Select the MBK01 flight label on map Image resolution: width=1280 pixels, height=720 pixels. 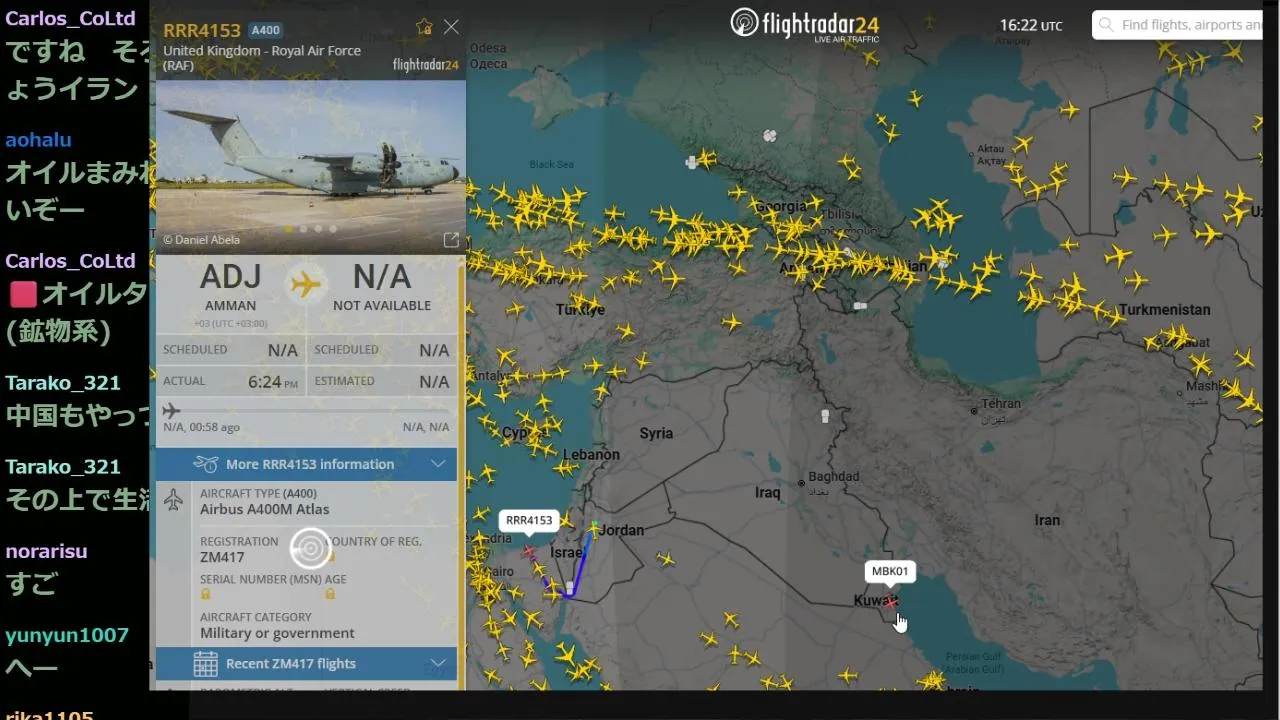pos(890,572)
